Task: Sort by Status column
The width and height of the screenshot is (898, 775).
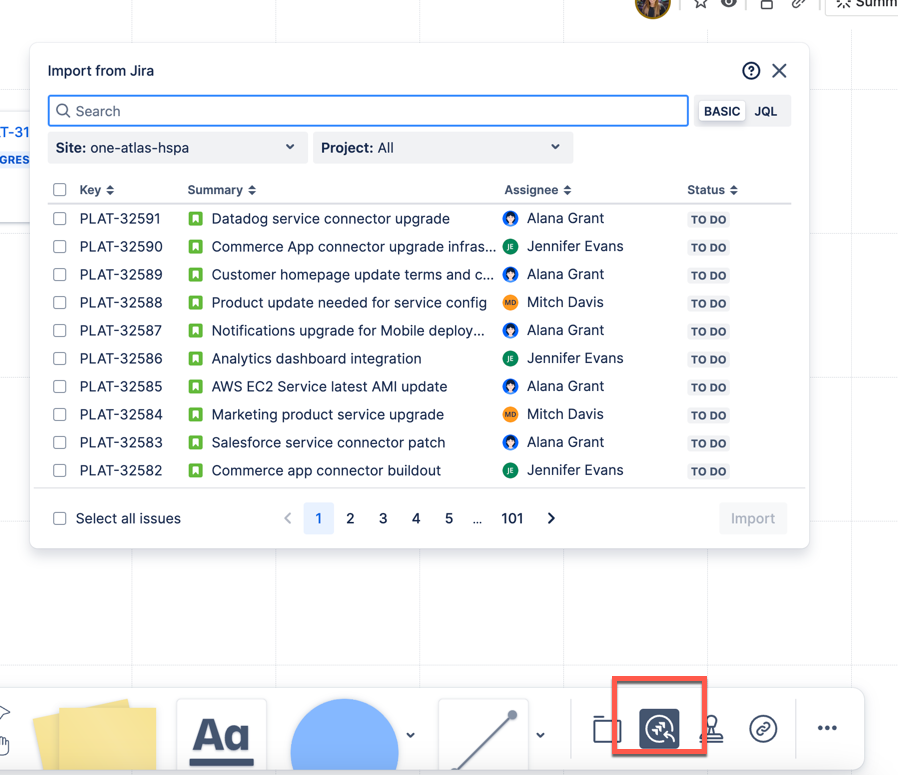Action: pyautogui.click(x=712, y=190)
